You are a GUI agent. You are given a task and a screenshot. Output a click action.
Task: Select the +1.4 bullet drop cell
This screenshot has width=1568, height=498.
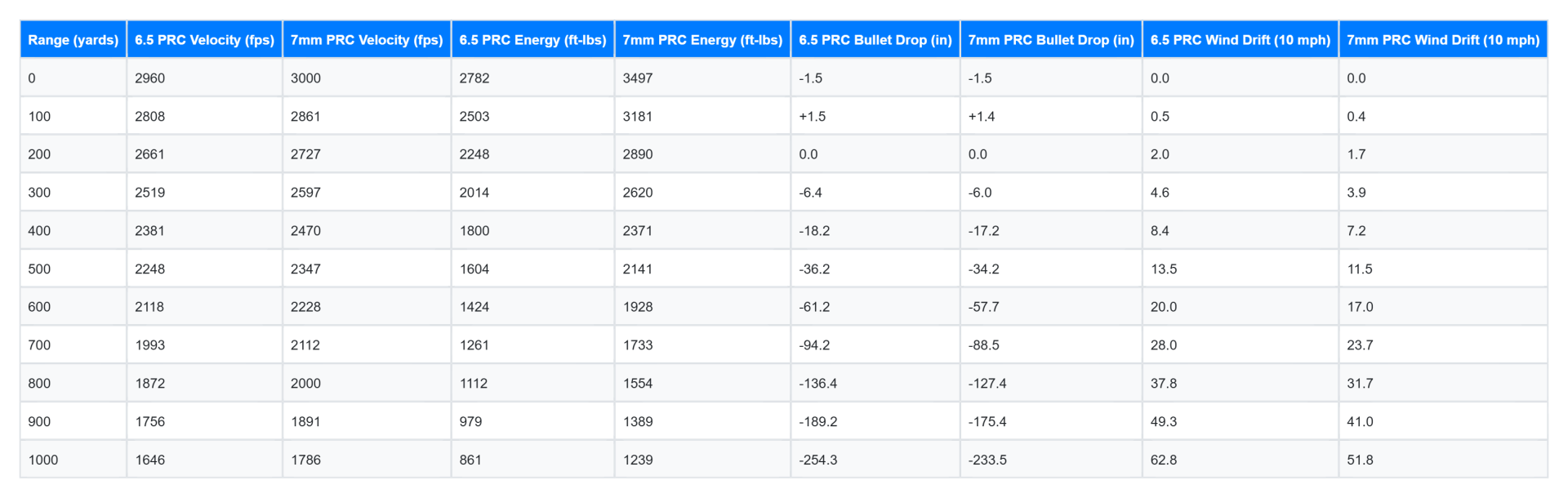[1051, 116]
